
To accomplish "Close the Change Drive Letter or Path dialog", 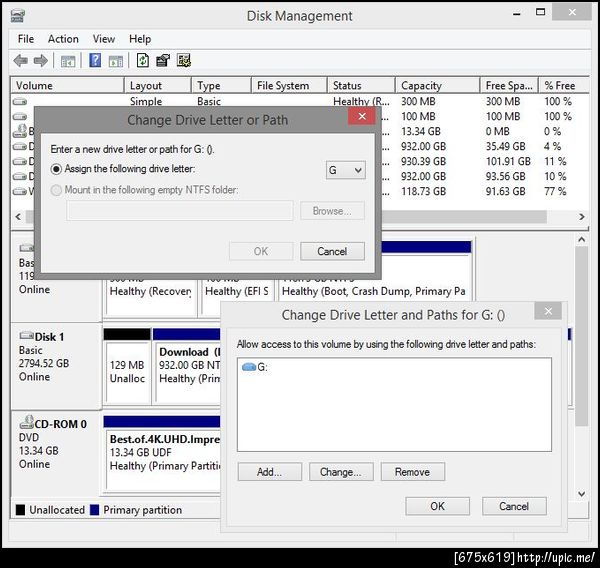I will pyautogui.click(x=362, y=116).
